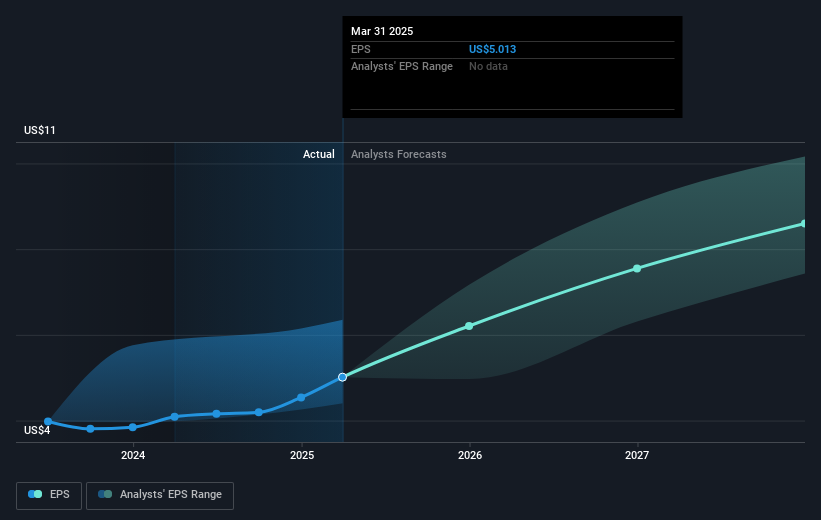Select the EPS point in mid-2024
The image size is (821, 520).
[x=217, y=414]
